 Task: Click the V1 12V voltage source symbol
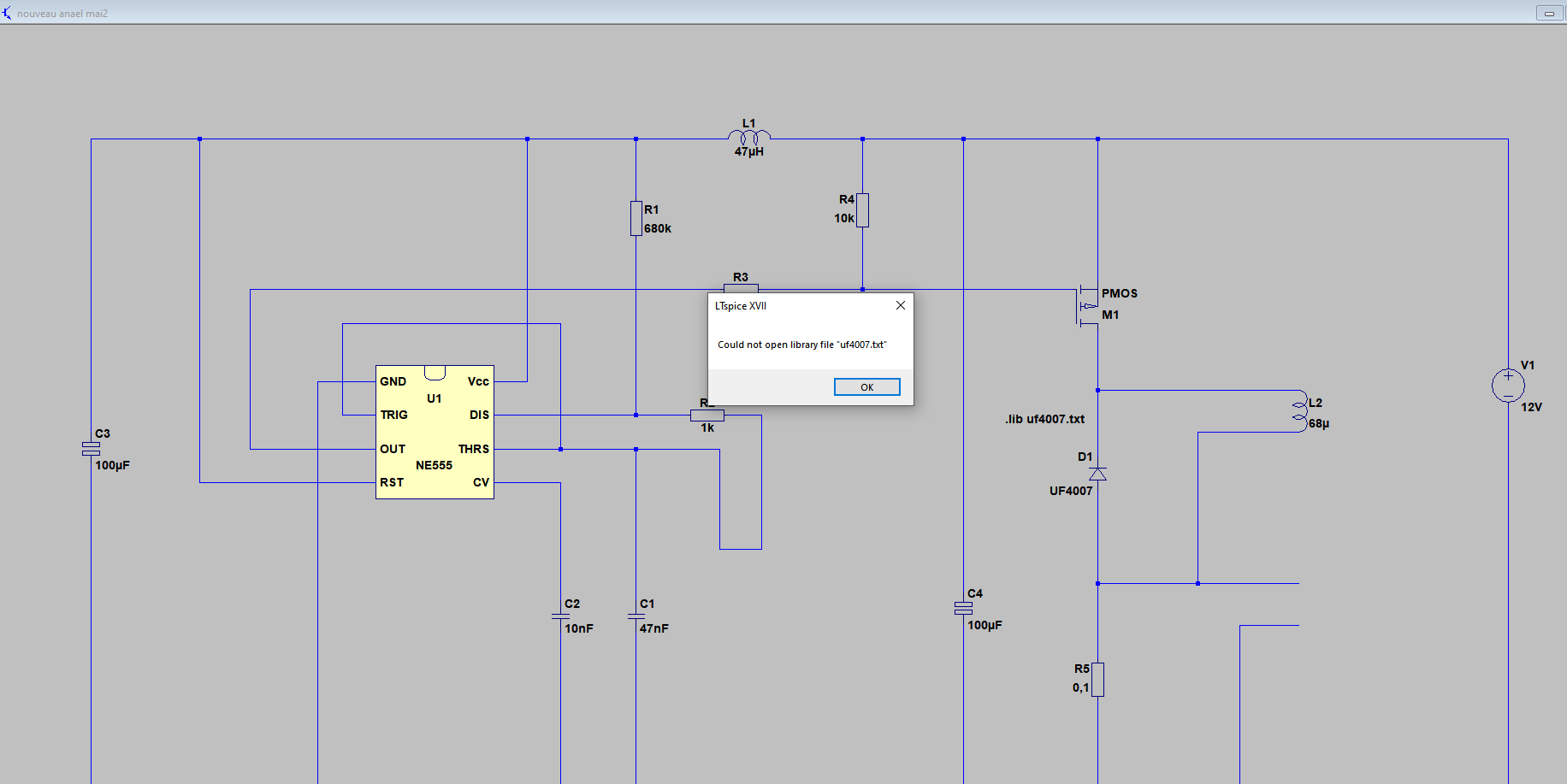[1507, 385]
